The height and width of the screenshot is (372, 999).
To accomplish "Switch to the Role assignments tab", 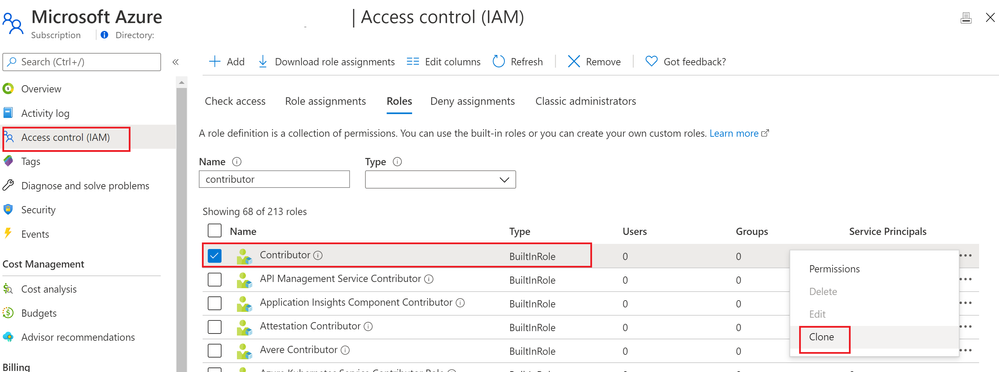I will click(326, 101).
